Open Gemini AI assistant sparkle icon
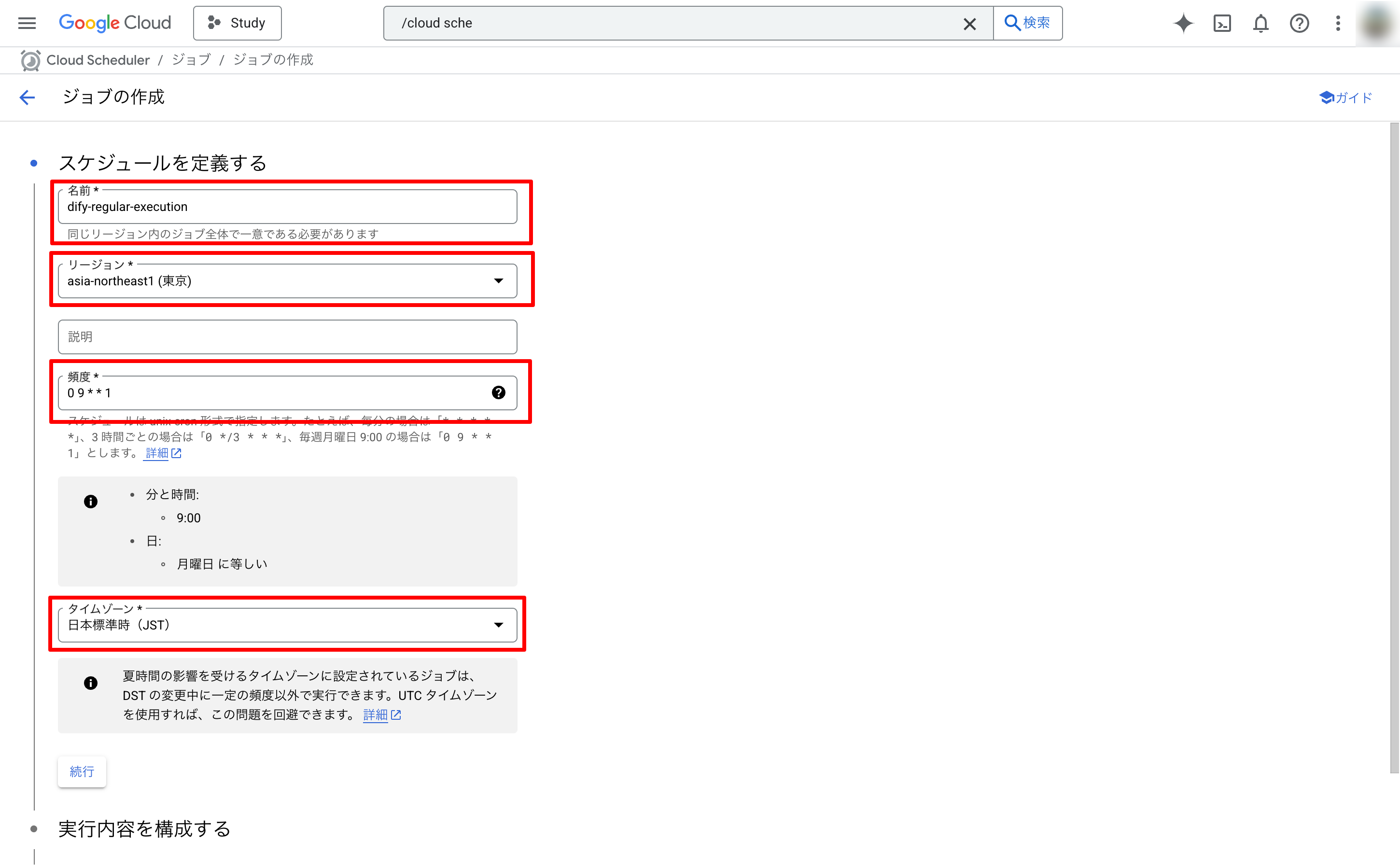 point(1183,23)
